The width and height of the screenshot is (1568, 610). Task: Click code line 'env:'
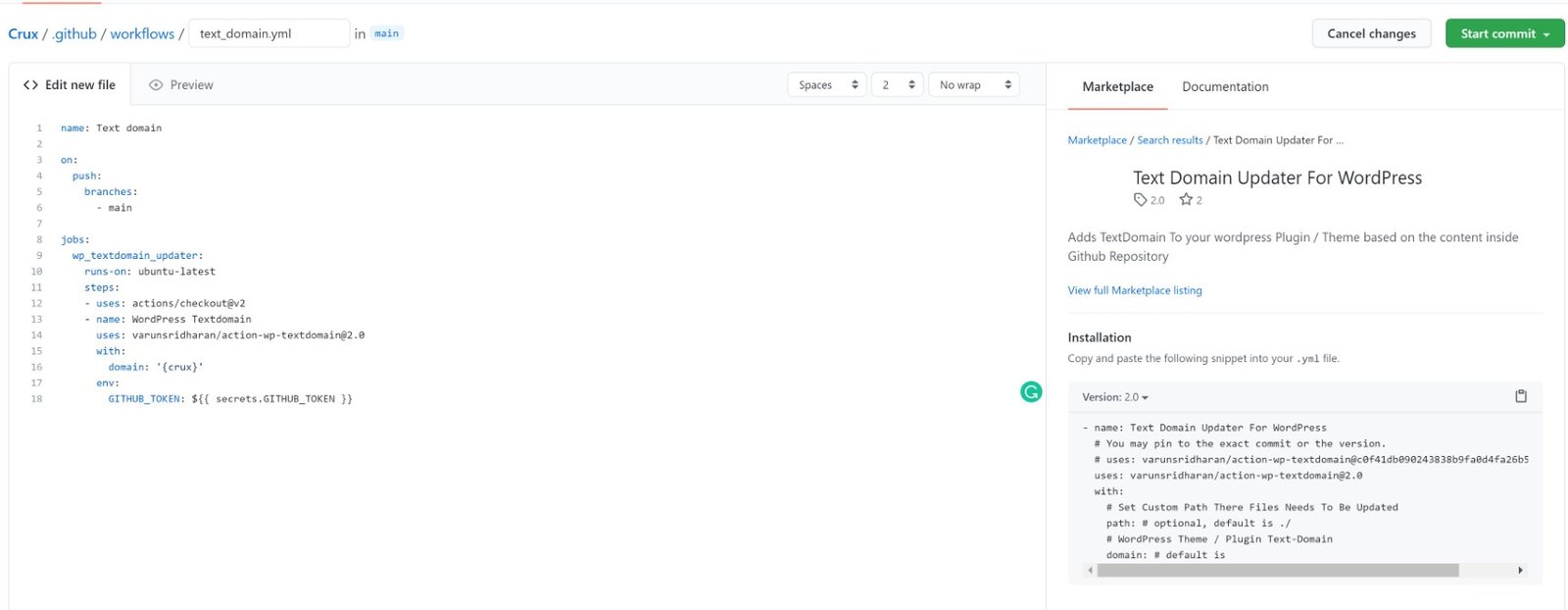tap(108, 383)
